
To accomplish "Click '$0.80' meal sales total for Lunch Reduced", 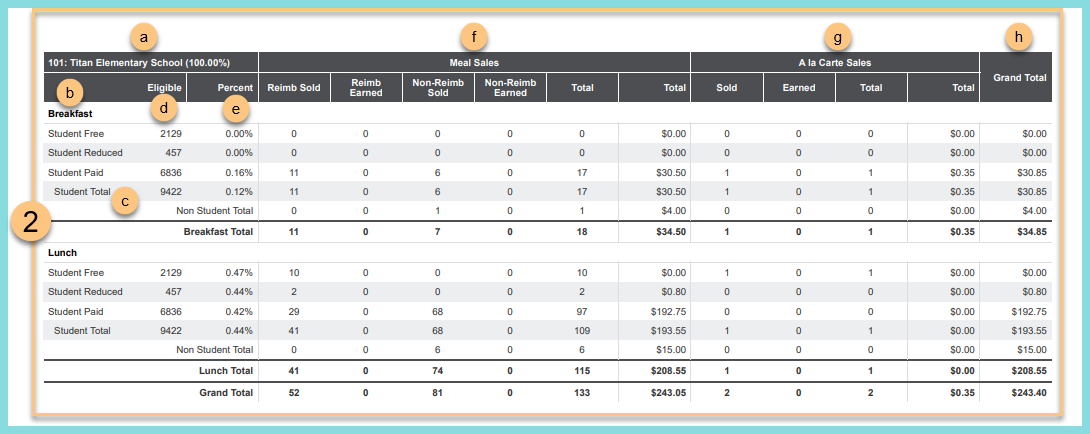I will (674, 291).
